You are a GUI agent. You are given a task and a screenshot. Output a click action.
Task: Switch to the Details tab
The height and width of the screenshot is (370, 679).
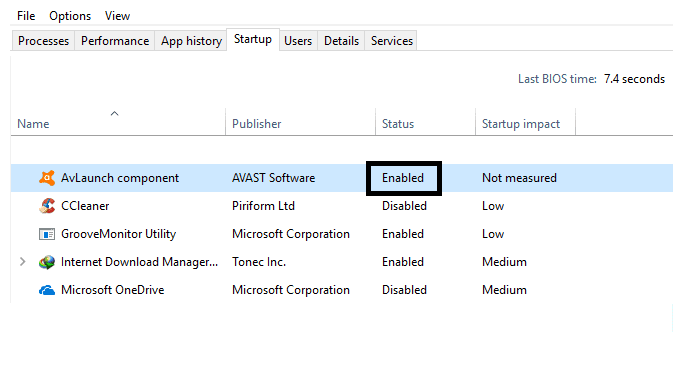click(341, 41)
